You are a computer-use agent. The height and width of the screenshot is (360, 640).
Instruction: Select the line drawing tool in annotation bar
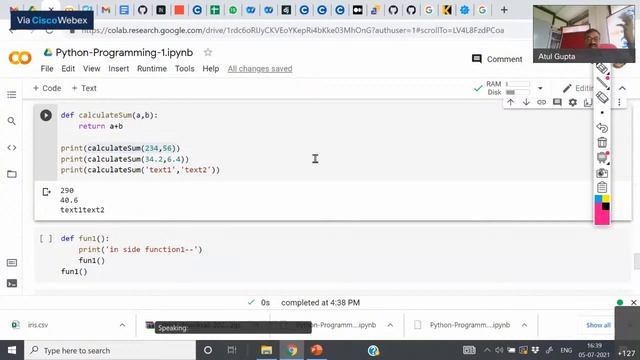(x=602, y=82)
